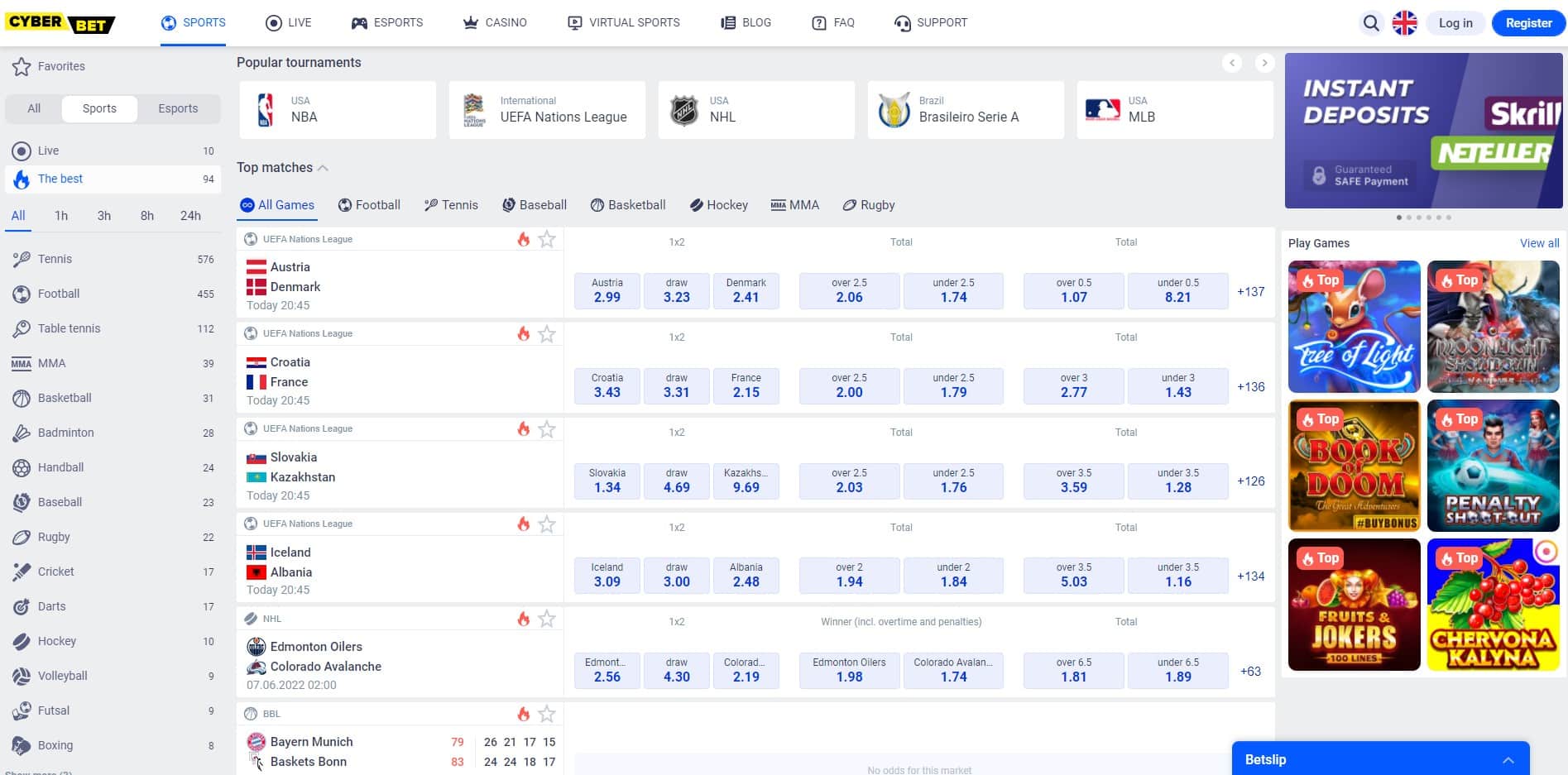Viewport: 1568px width, 775px height.
Task: Click the CyberBet logo
Action: coord(60,23)
